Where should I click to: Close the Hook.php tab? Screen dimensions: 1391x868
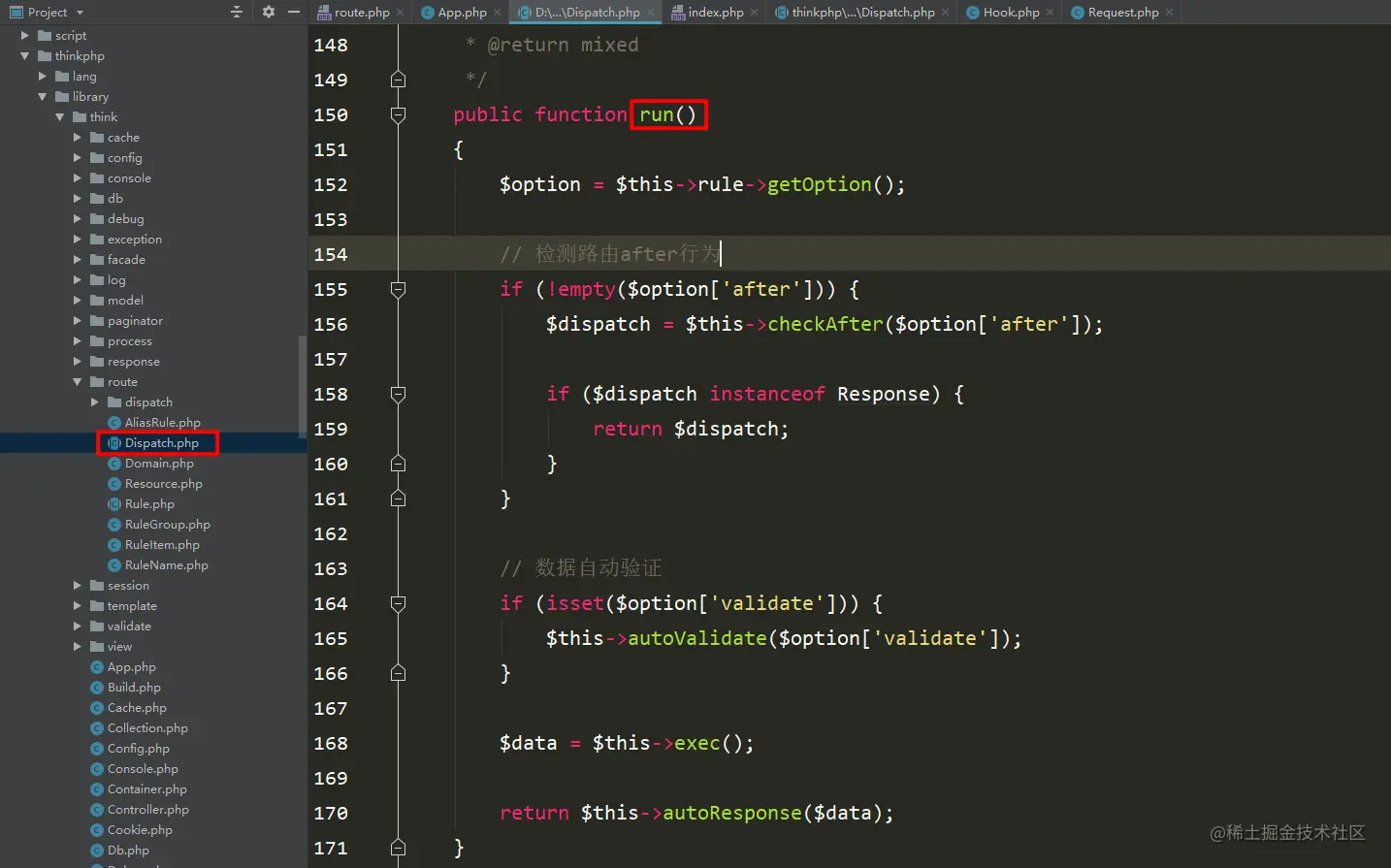(x=1051, y=13)
